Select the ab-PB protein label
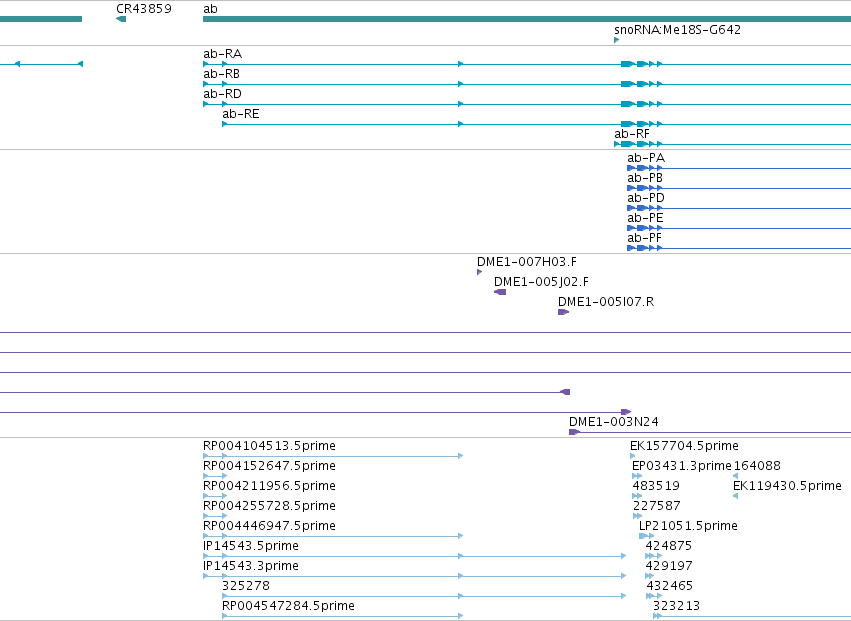Viewport: 851px width, 621px height. [x=645, y=178]
